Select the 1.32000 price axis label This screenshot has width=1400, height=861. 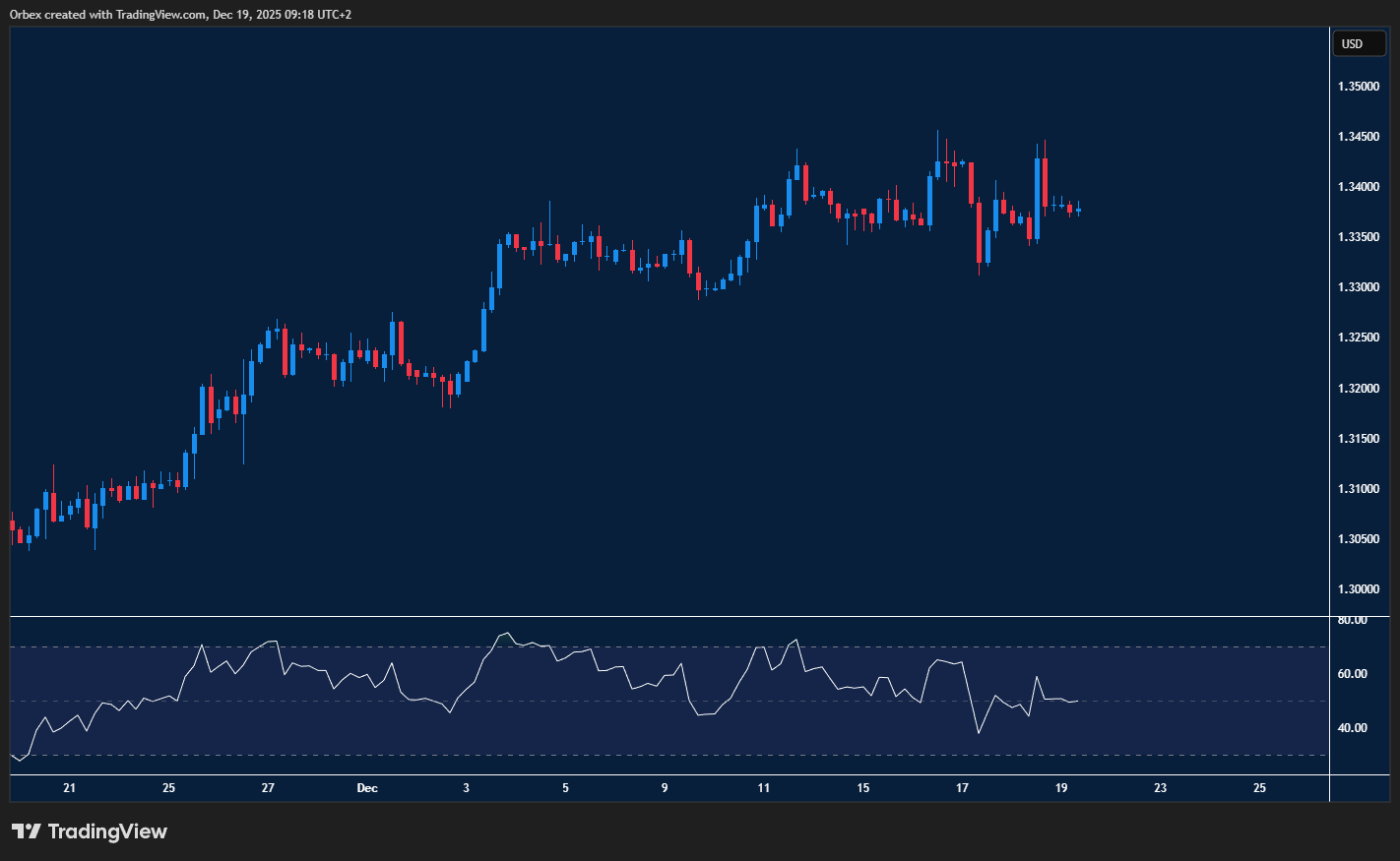[1358, 389]
